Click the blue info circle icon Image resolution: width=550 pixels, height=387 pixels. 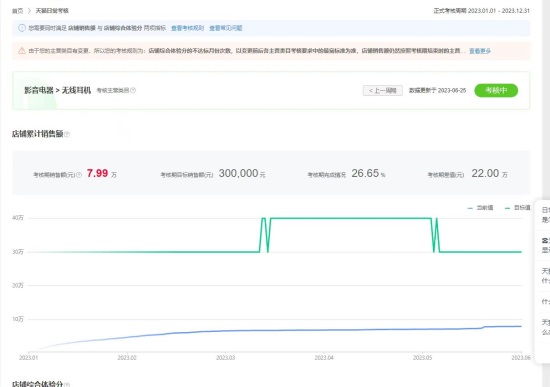(22, 28)
